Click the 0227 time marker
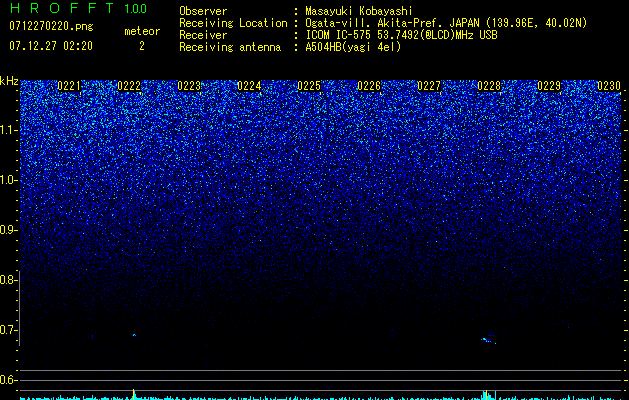Viewport: 629px width, 400px height. pos(429,86)
